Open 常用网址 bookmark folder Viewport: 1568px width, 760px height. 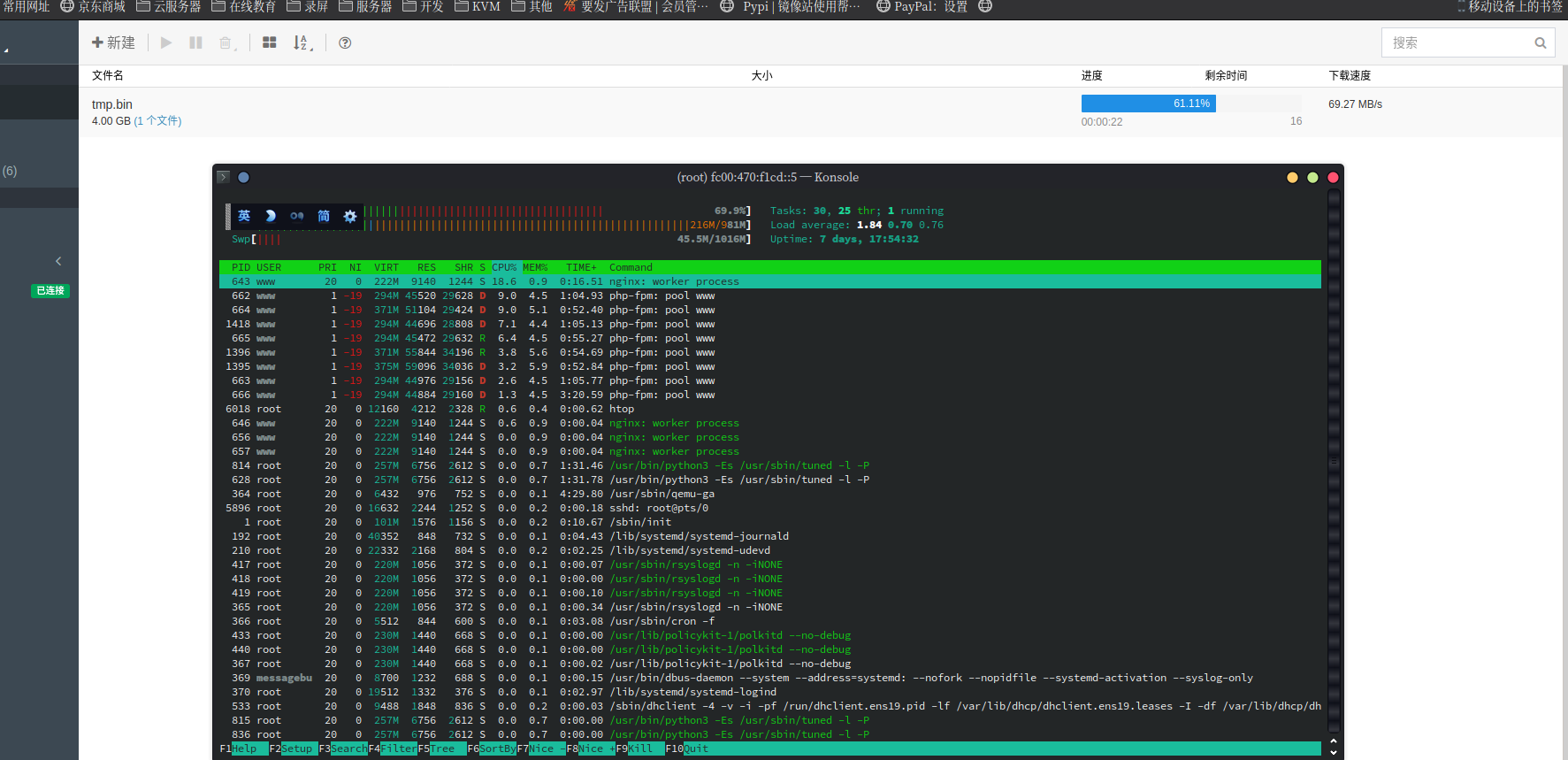tap(26, 7)
